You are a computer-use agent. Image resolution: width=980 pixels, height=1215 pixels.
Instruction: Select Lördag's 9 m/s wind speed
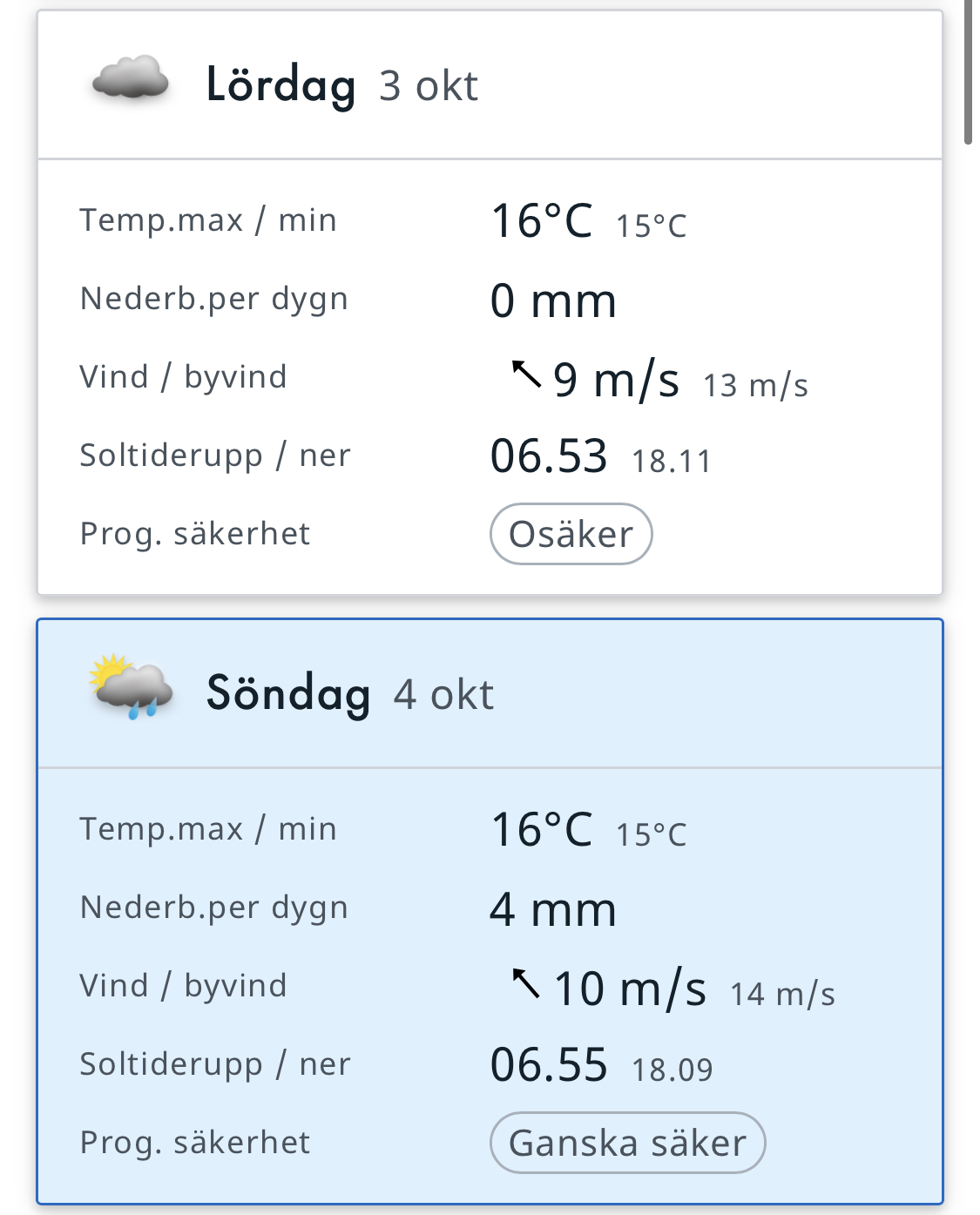(616, 380)
